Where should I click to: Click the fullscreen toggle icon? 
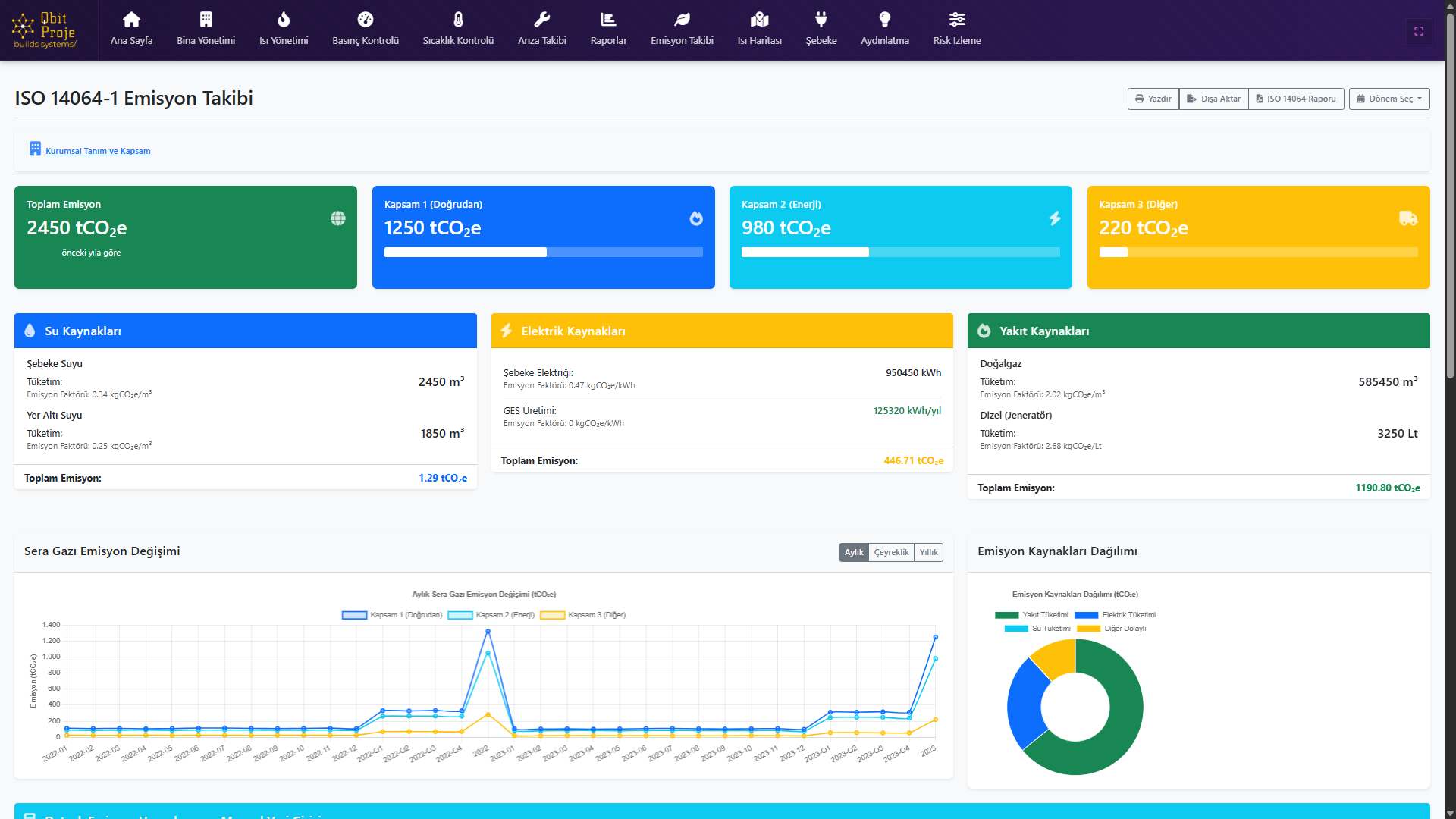[x=1418, y=31]
